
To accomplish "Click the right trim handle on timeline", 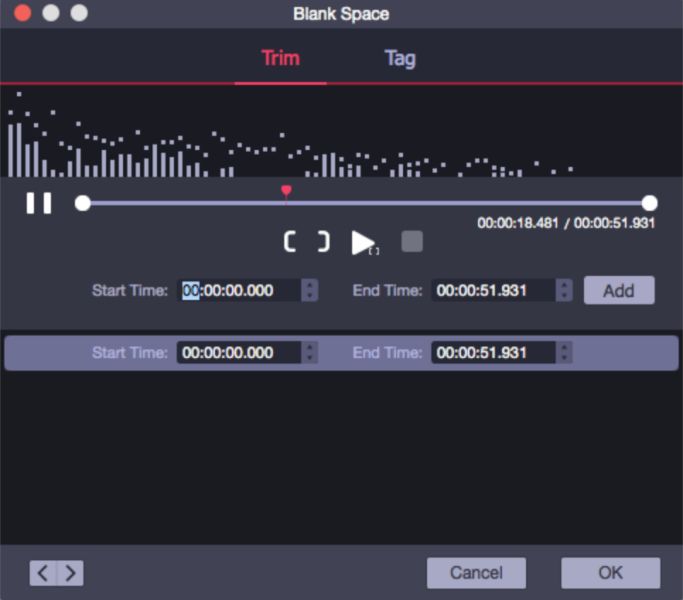I will coord(649,203).
